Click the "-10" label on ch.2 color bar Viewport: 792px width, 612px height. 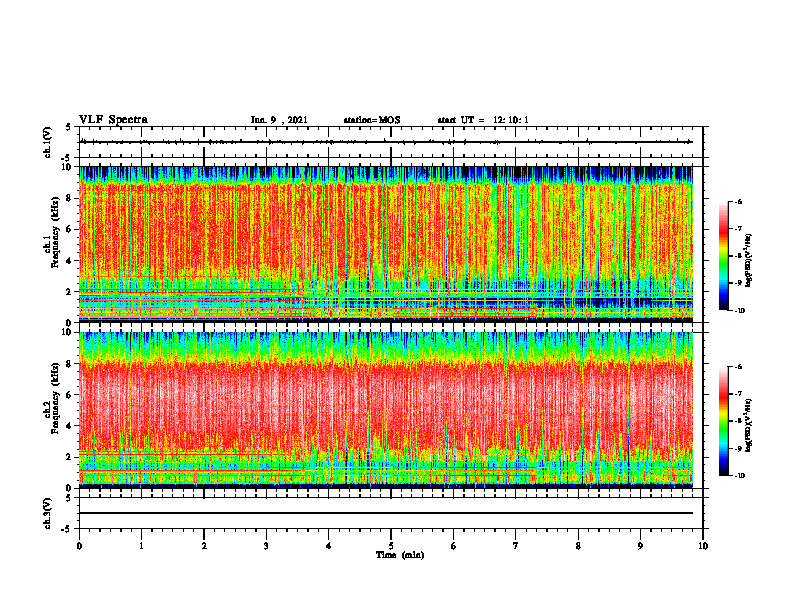coord(740,476)
